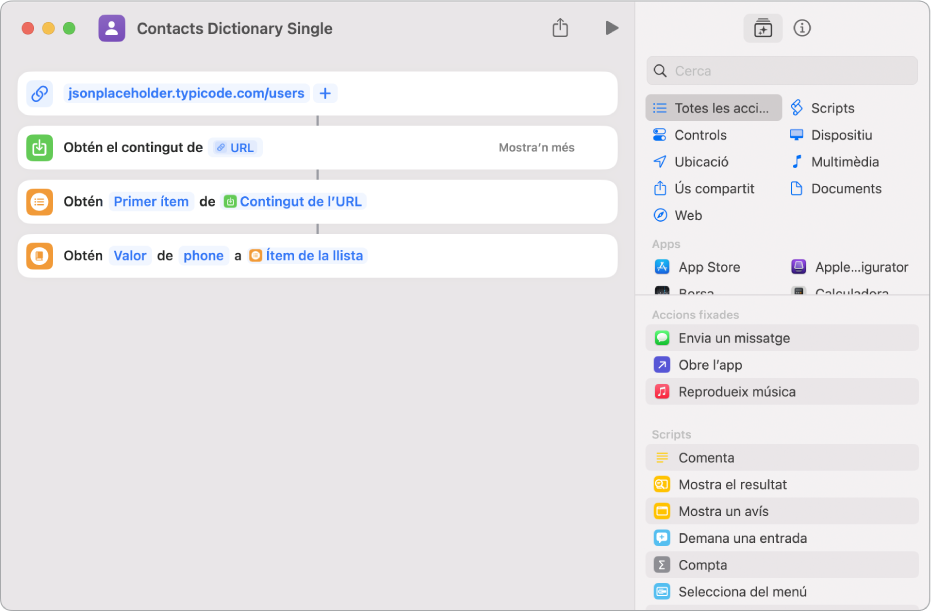Screen dimensions: 931x612
Task: Add the Envia un missatge action
Action: [782, 338]
